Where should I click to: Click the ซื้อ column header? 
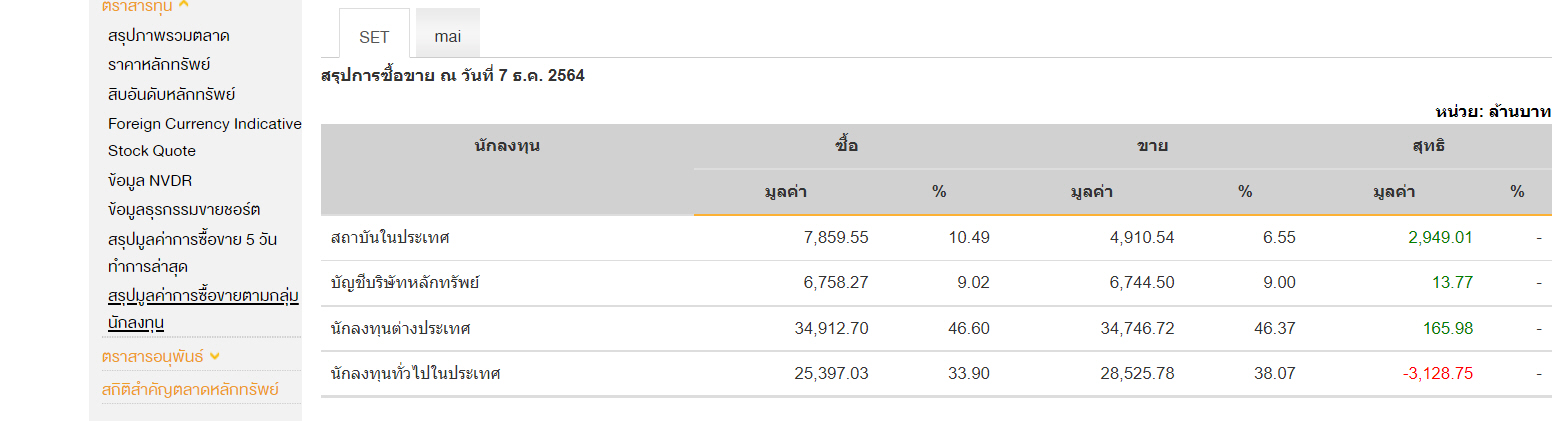coord(846,146)
